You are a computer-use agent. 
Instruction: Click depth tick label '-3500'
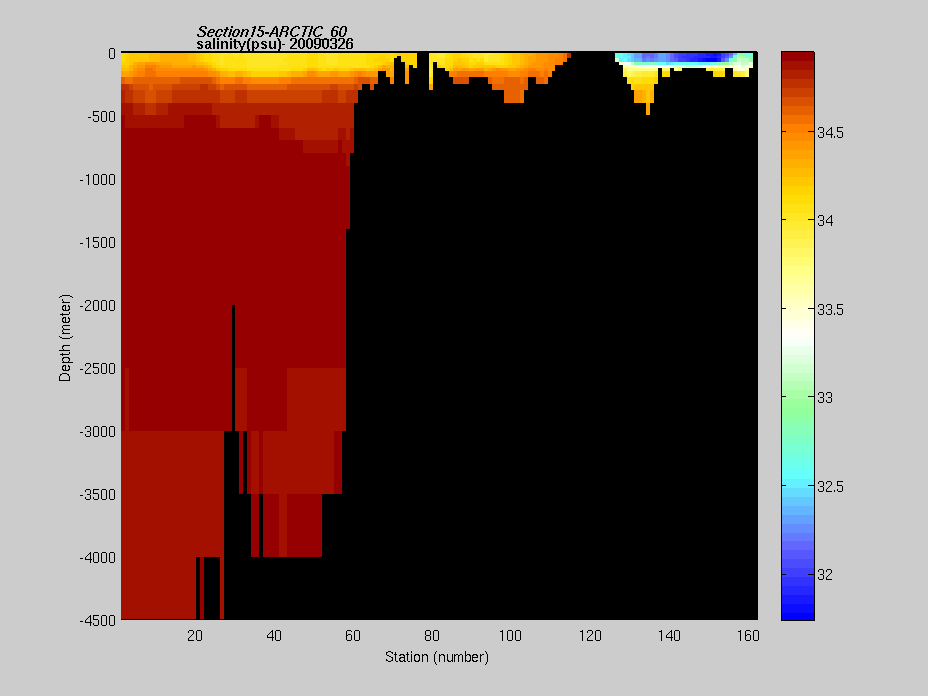click(98, 495)
